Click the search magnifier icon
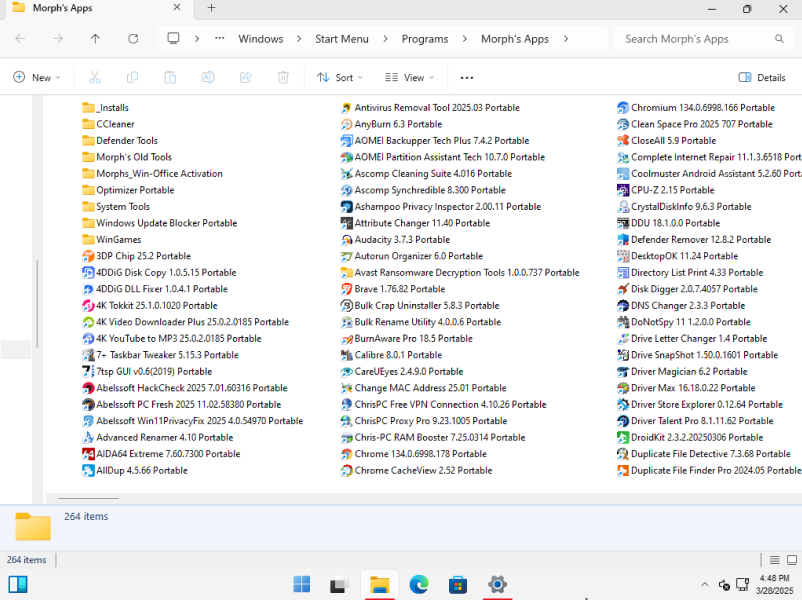Screen dimensions: 802x600 [x=779, y=39]
